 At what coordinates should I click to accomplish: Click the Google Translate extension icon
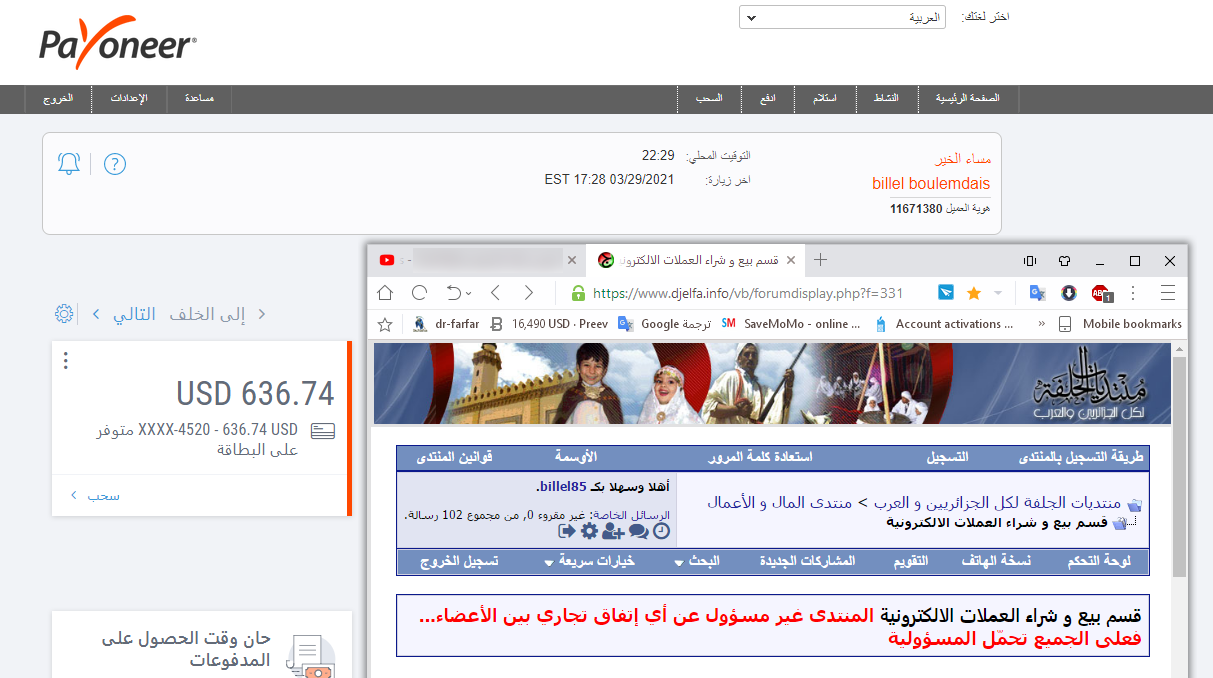pyautogui.click(x=1038, y=293)
